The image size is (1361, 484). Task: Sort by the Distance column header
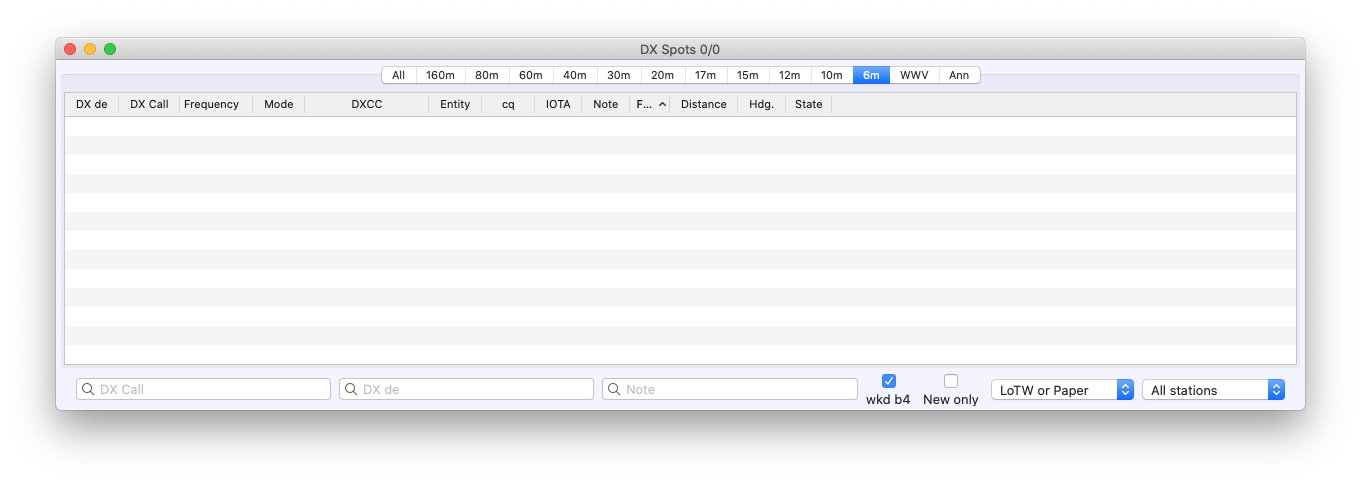pos(703,104)
